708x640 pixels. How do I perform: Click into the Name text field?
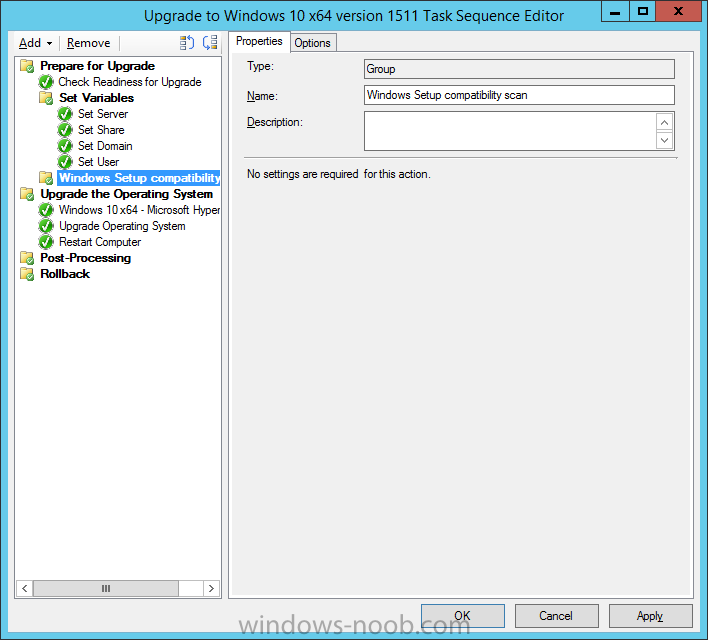click(519, 95)
